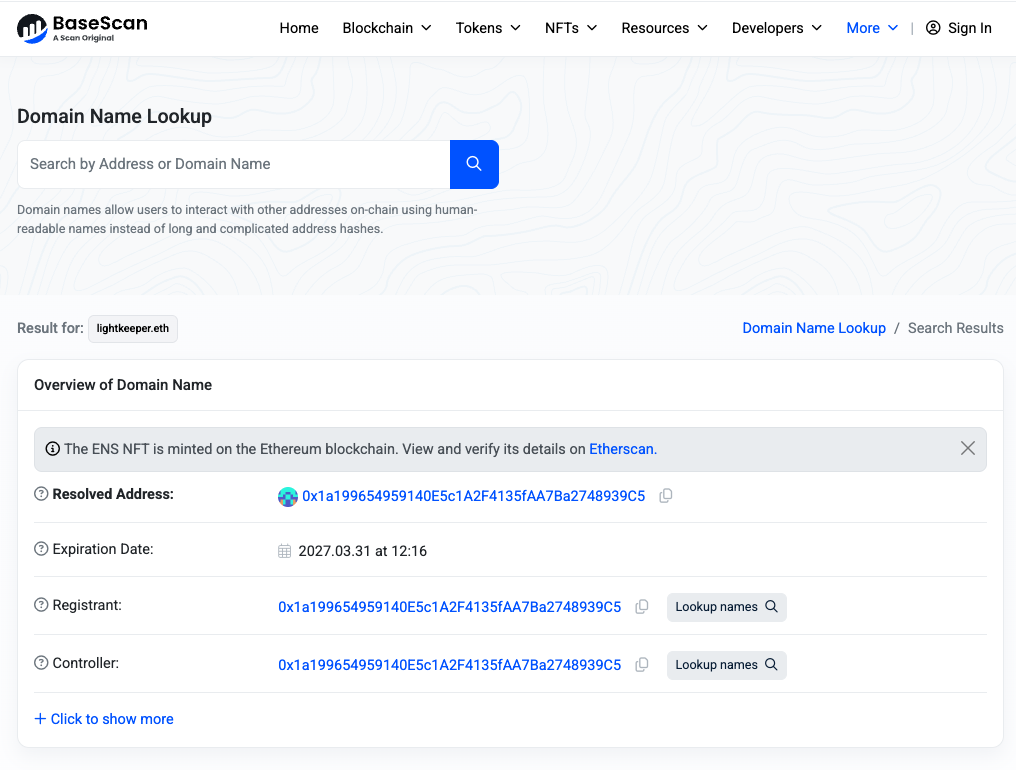Click Lookup names for Registrant
Screen dimensions: 1016x770
726,607
